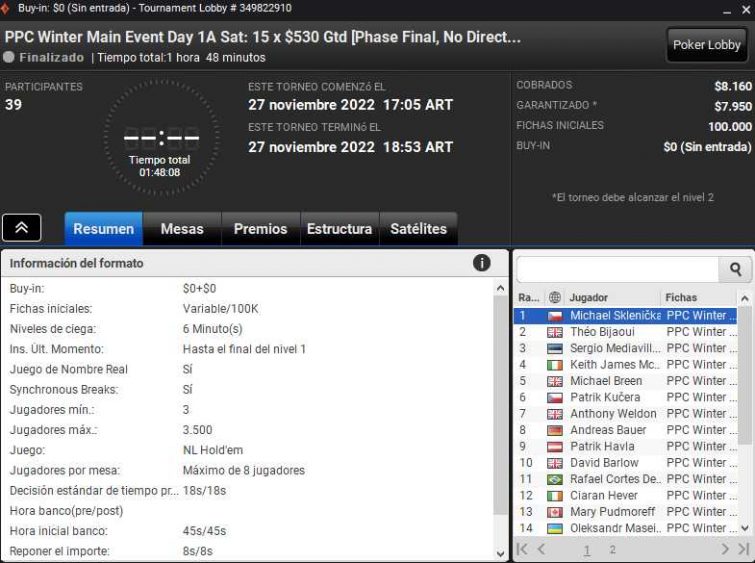Click the Cobrados amount $8.160

[733, 86]
